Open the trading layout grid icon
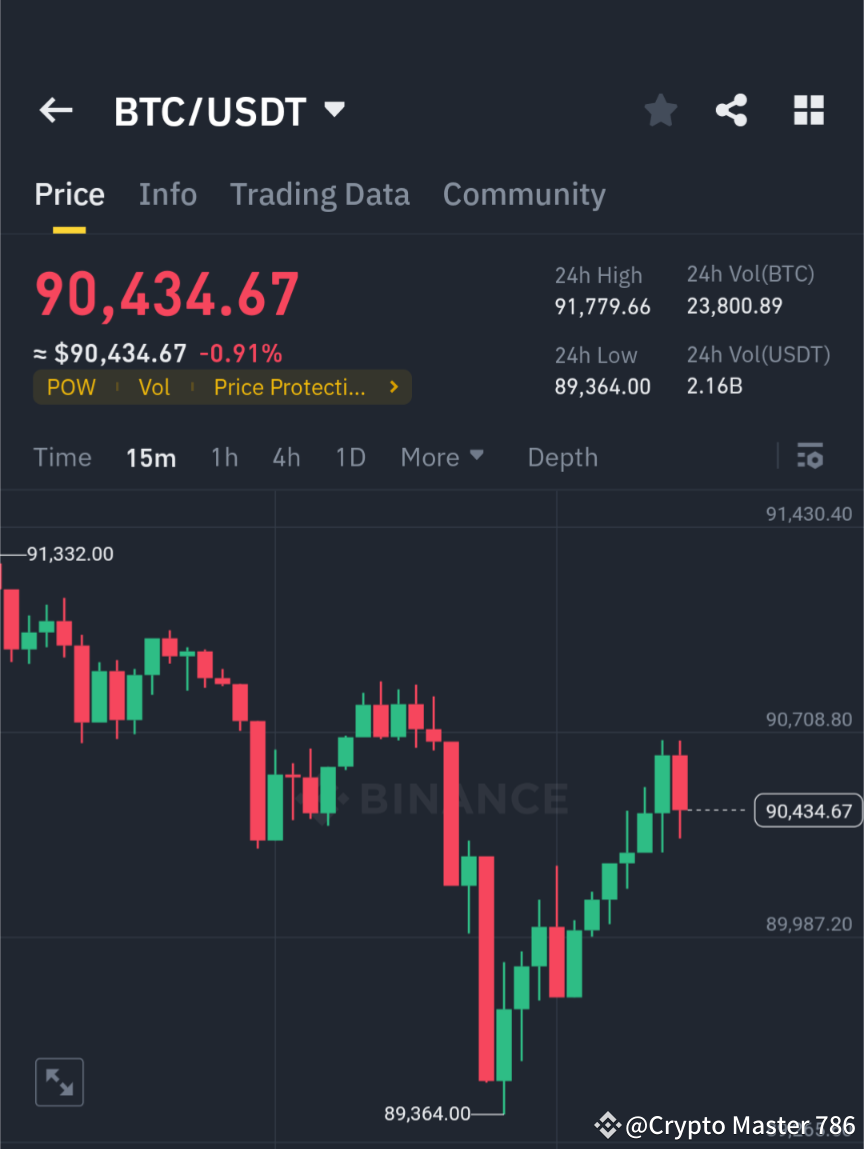864x1149 pixels. 808,110
